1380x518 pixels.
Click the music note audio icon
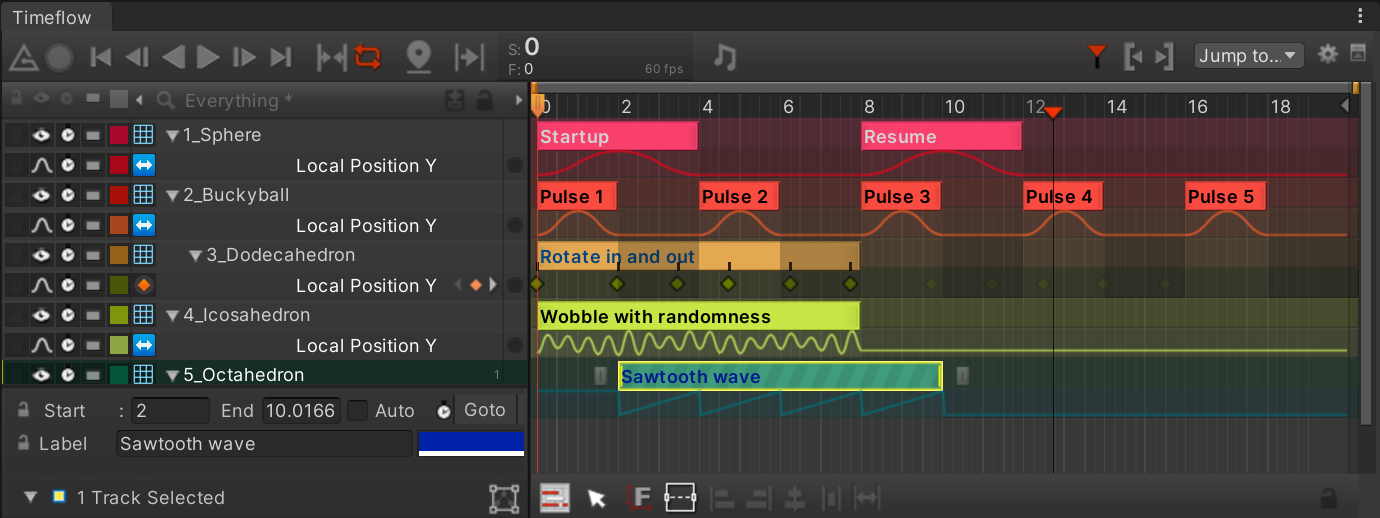(725, 57)
